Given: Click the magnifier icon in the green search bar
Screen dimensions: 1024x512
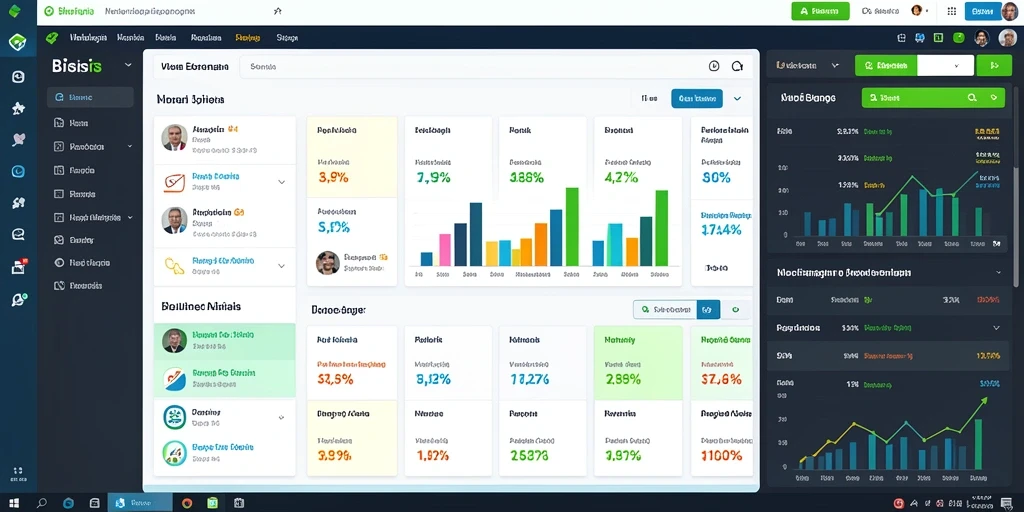Looking at the screenshot, I should pyautogui.click(x=972, y=98).
